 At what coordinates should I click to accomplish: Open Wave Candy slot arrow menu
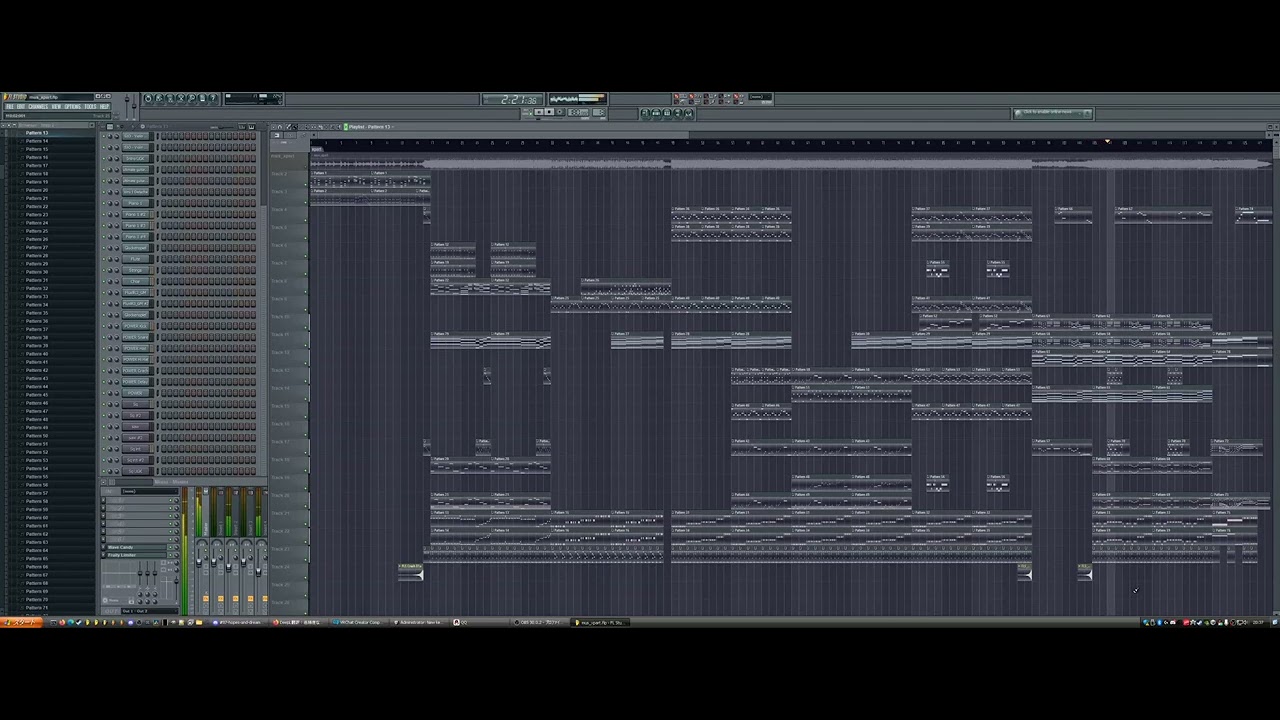pos(103,547)
